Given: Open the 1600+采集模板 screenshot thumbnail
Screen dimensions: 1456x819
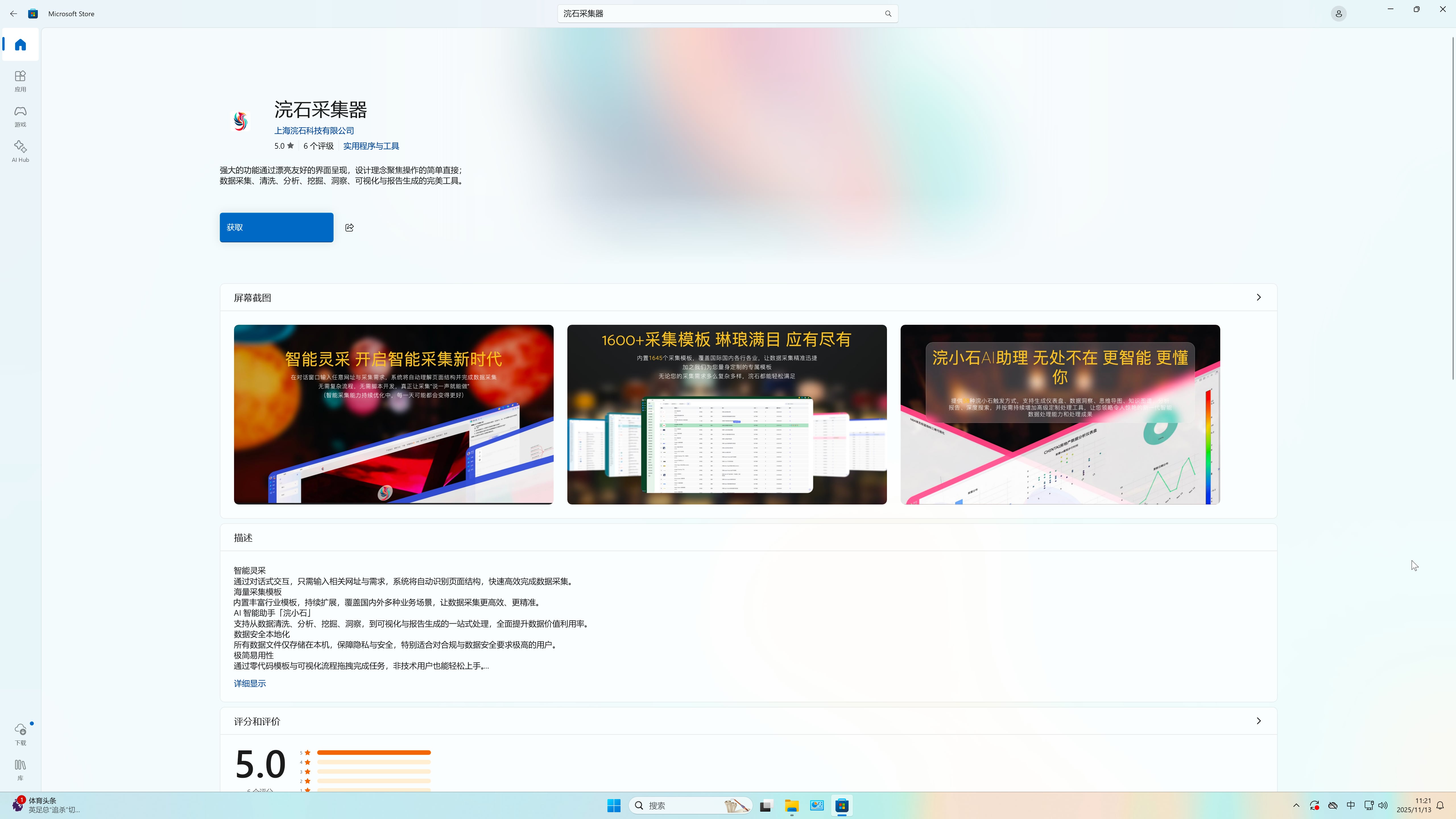Looking at the screenshot, I should (x=726, y=414).
